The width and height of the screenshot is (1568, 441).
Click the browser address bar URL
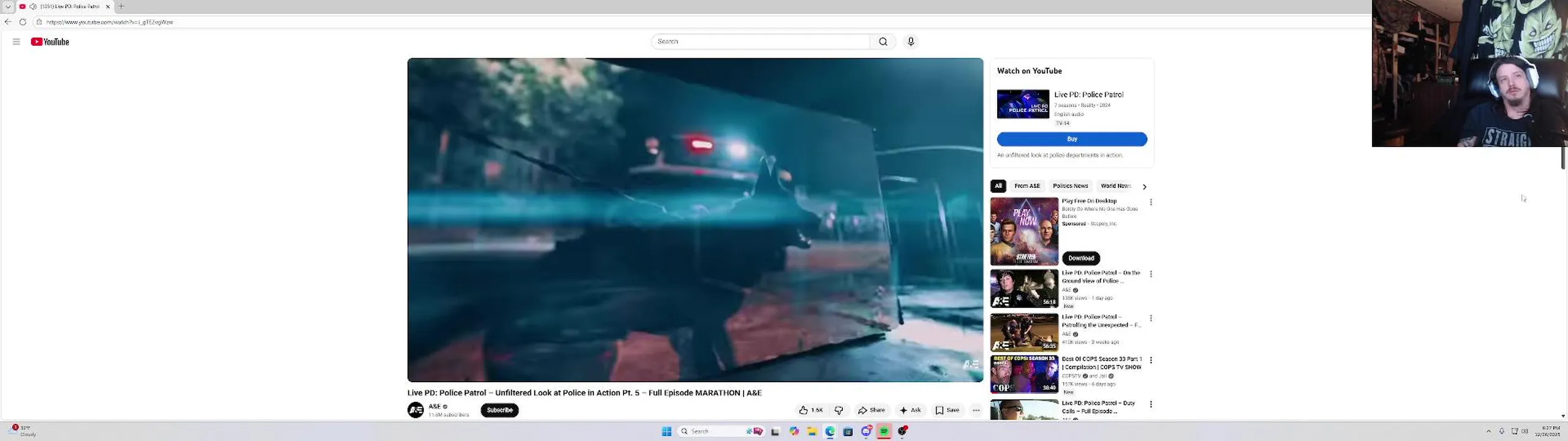tap(110, 22)
